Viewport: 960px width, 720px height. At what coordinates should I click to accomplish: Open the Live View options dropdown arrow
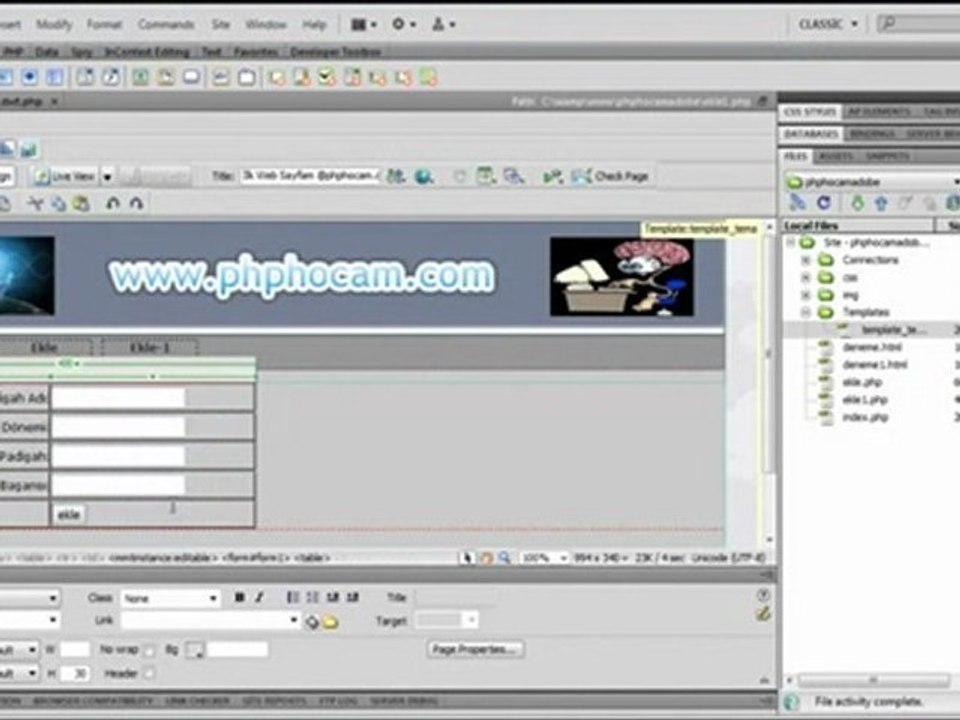point(107,177)
